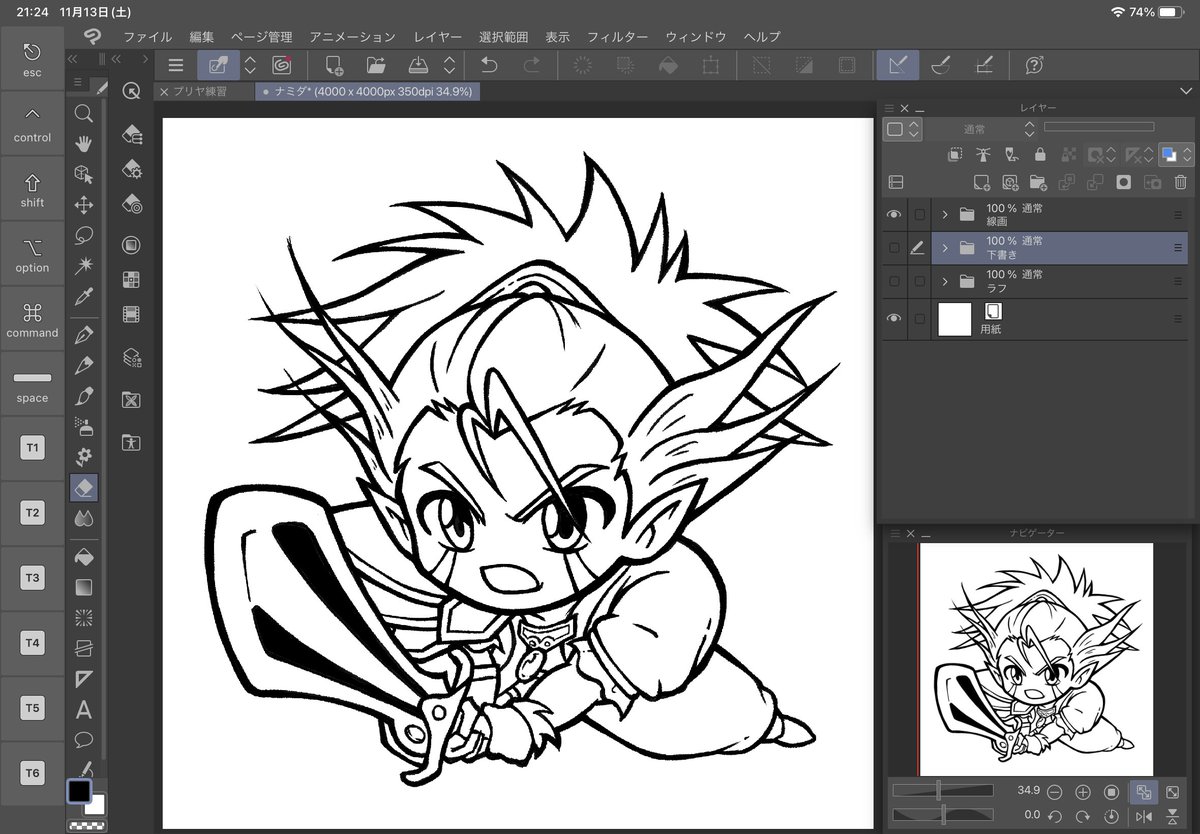The height and width of the screenshot is (834, 1200).
Task: Open the フィルター menu
Action: [x=617, y=37]
